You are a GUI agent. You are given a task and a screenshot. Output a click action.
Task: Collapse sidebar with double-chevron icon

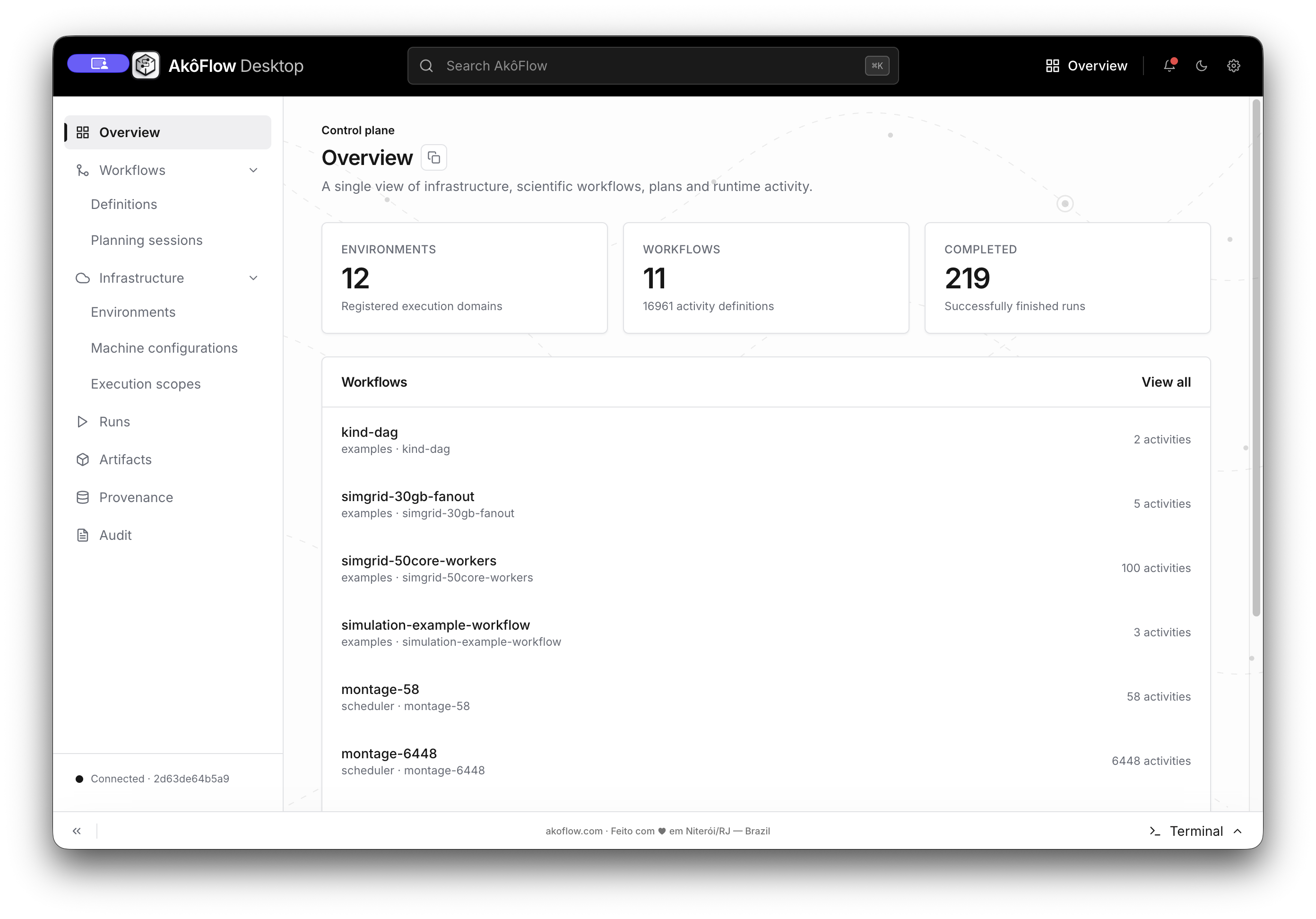coord(77,831)
